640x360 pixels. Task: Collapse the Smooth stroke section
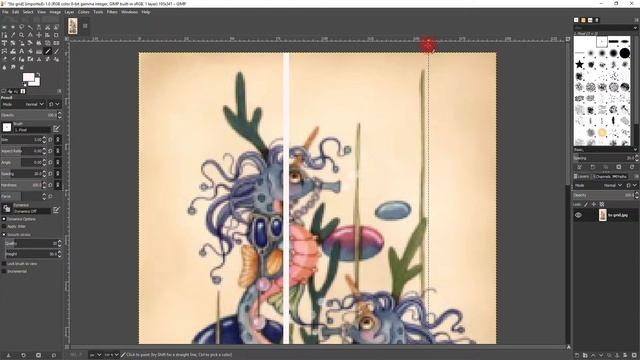pyautogui.click(x=4, y=235)
